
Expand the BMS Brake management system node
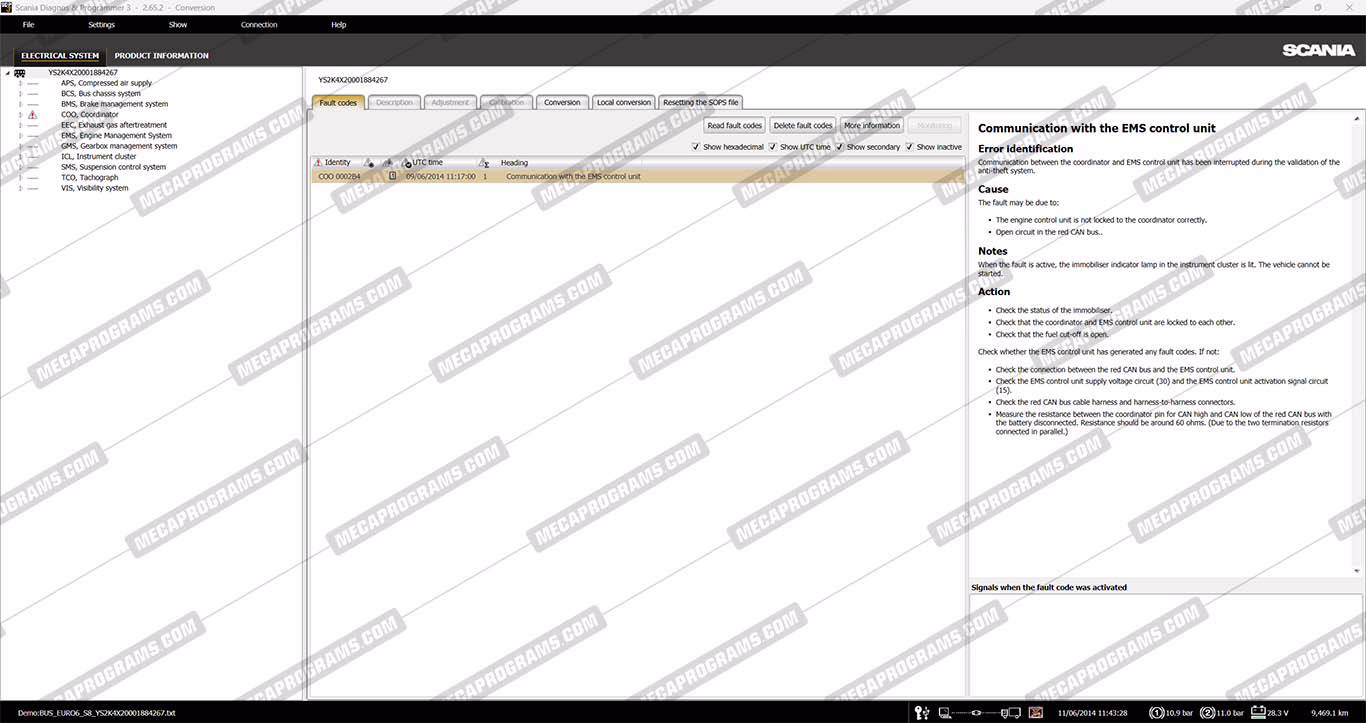(x=20, y=104)
